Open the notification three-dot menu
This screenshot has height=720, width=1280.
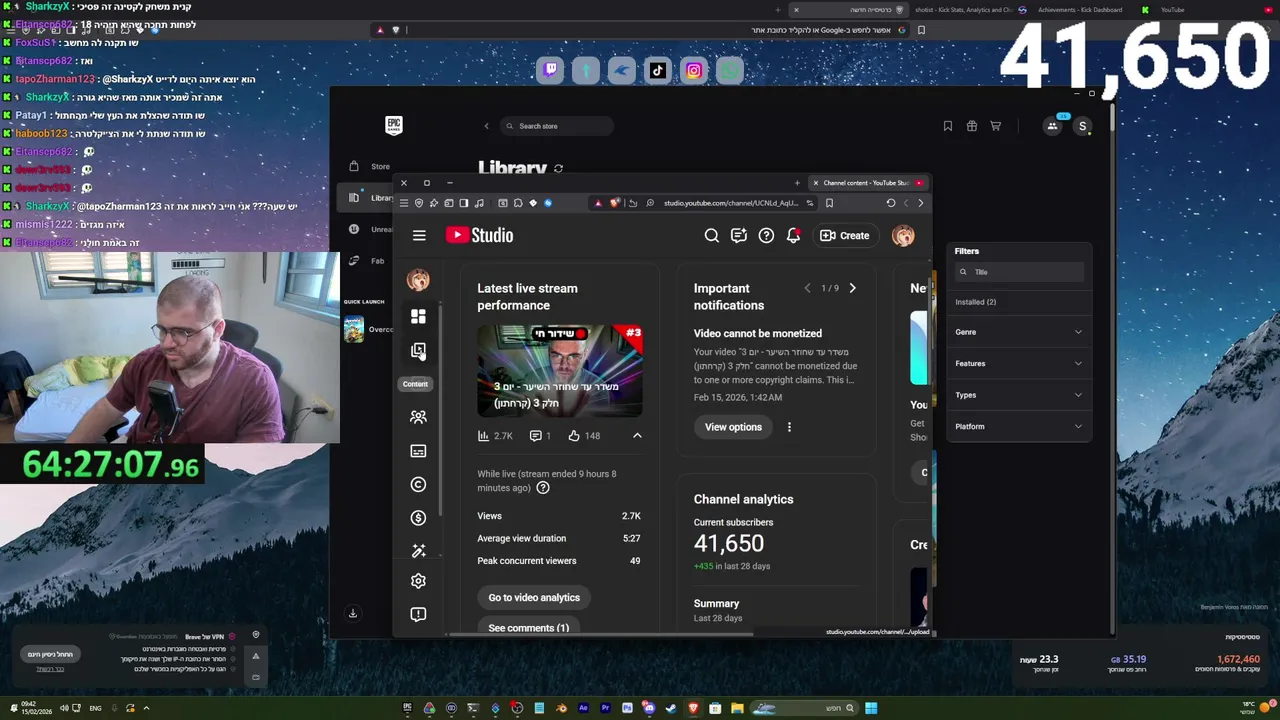[x=789, y=427]
